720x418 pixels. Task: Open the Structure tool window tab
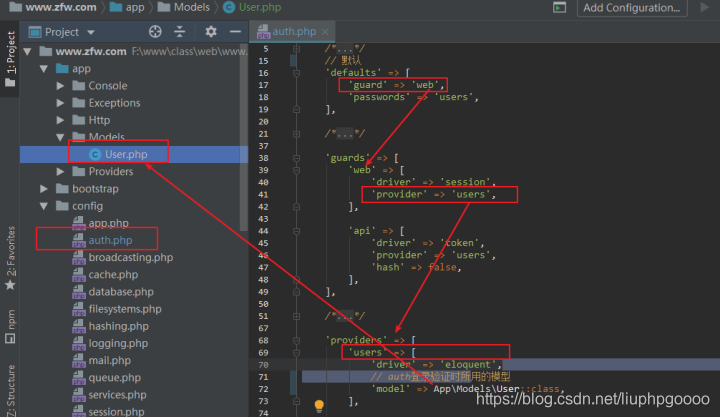click(10, 390)
